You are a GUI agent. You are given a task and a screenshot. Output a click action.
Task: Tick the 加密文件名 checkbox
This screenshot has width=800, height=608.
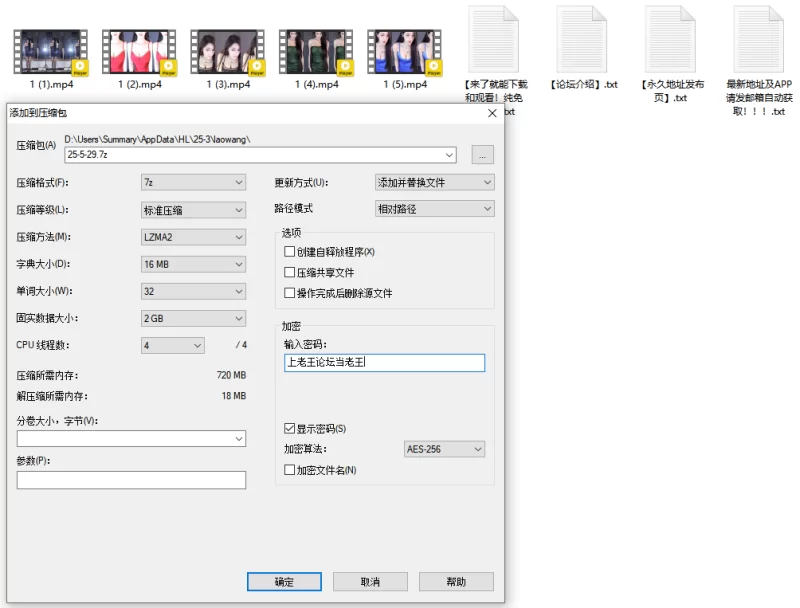pyautogui.click(x=289, y=470)
